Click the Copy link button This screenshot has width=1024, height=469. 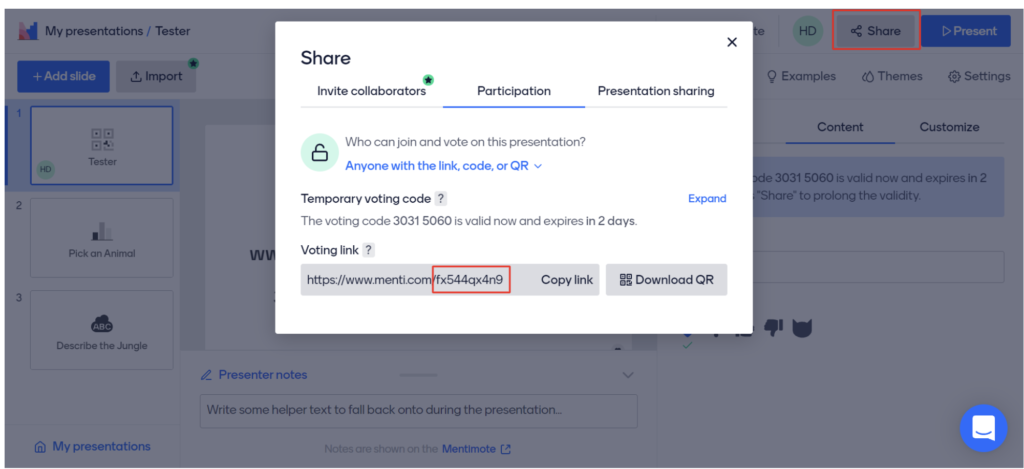point(567,280)
